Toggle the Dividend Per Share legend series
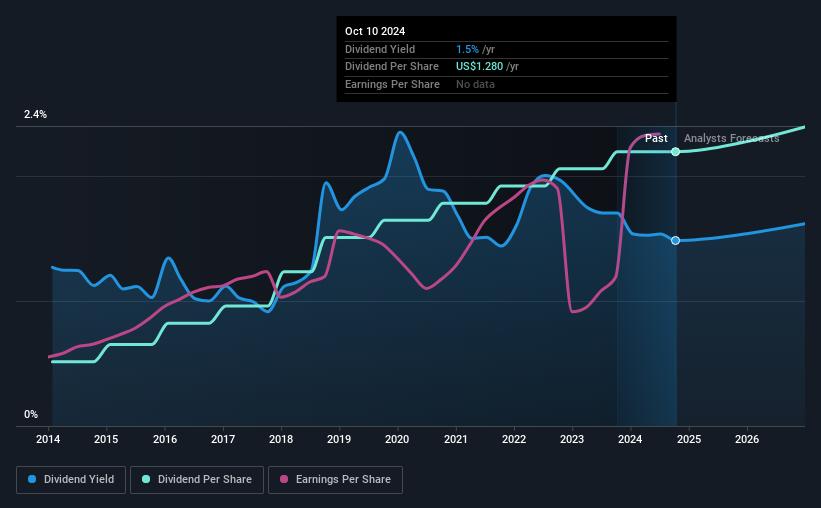This screenshot has height=508, width=821. click(197, 480)
